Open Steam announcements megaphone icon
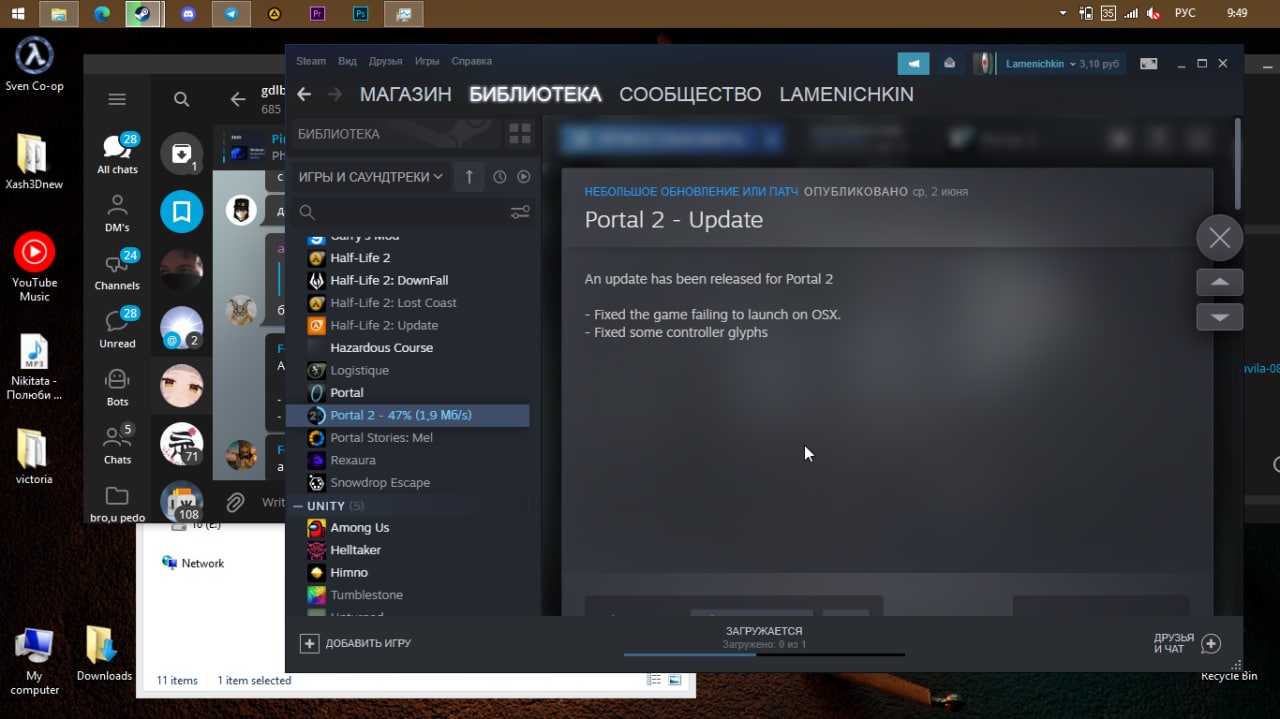Image resolution: width=1280 pixels, height=719 pixels. click(913, 63)
